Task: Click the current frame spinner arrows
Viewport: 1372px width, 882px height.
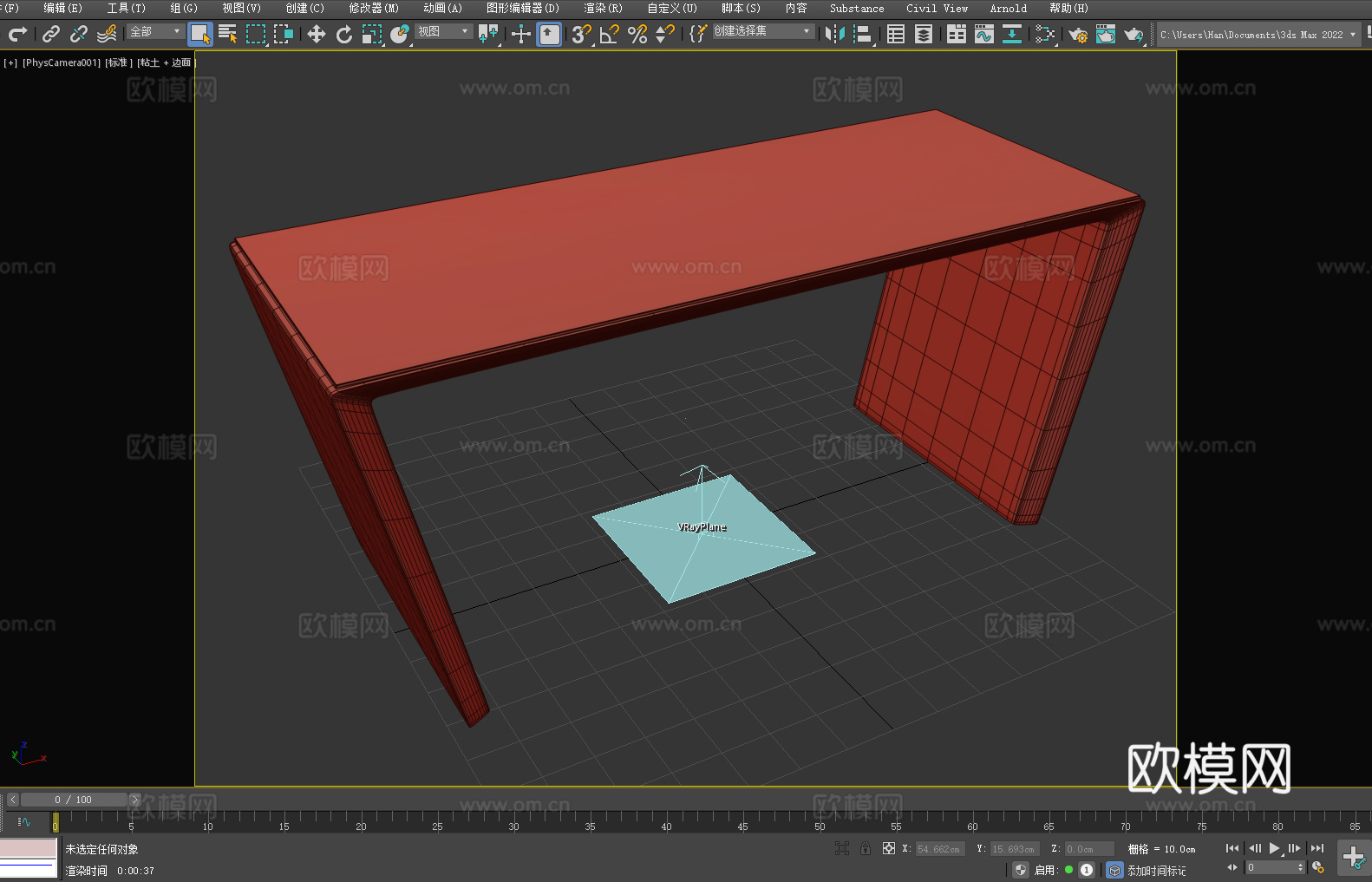Action: tap(1300, 867)
